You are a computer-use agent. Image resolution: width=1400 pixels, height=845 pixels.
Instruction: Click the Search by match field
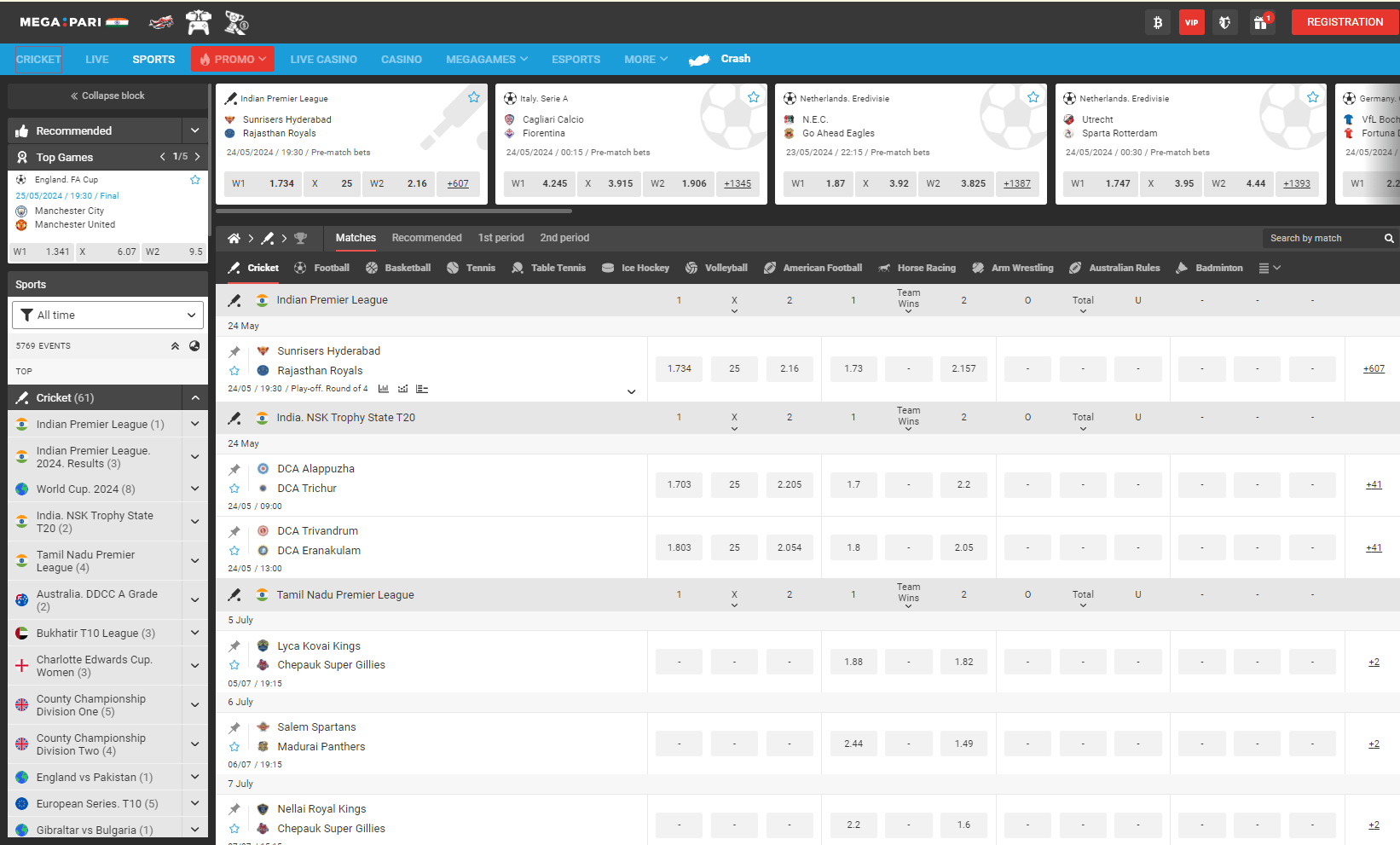1321,239
